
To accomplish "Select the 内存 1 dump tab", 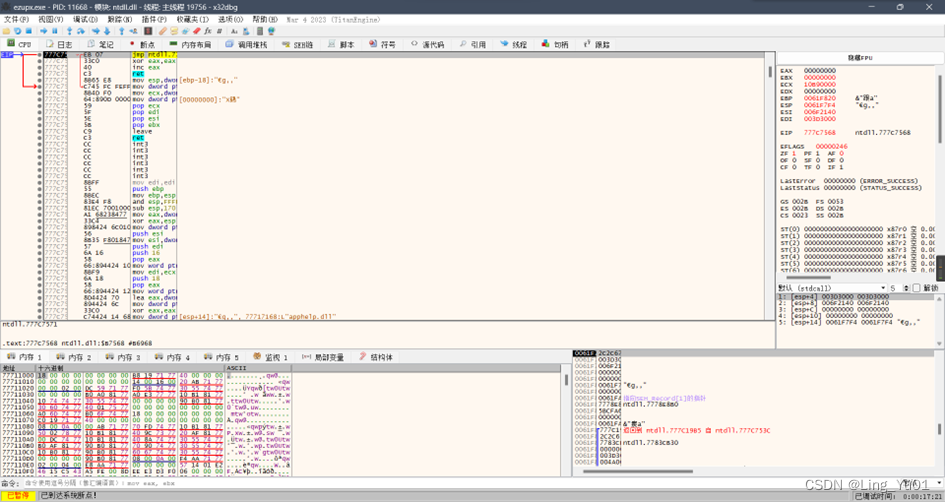I will point(24,357).
